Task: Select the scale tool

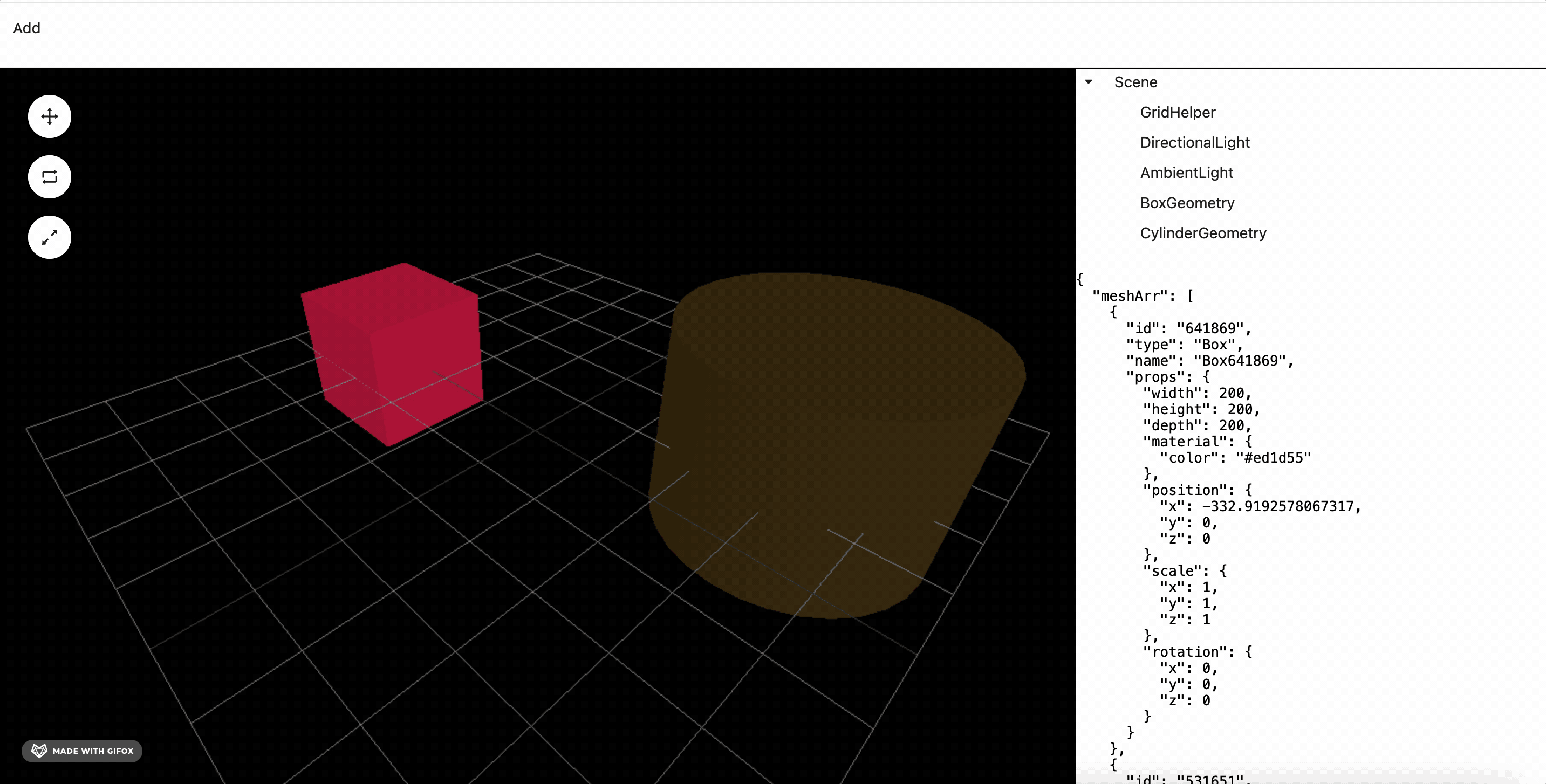Action: tap(50, 238)
